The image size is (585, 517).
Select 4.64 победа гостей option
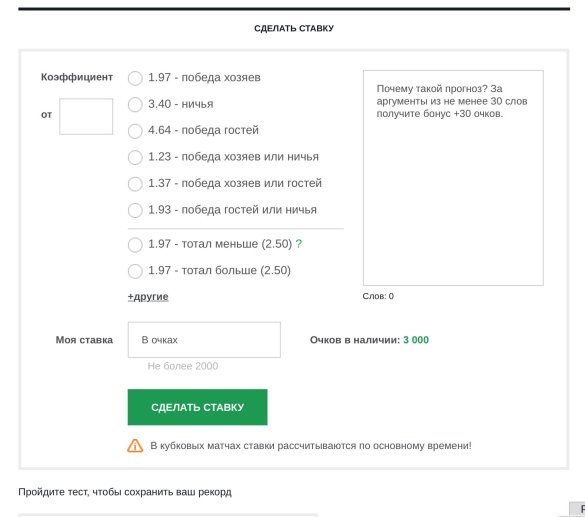tap(135, 131)
